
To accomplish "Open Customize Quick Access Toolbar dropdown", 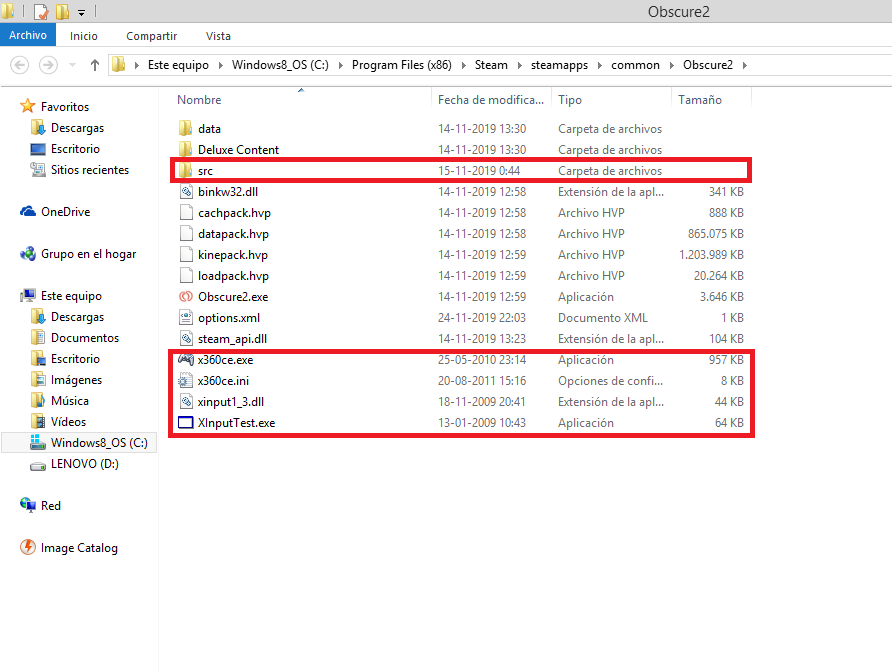I will 81,12.
